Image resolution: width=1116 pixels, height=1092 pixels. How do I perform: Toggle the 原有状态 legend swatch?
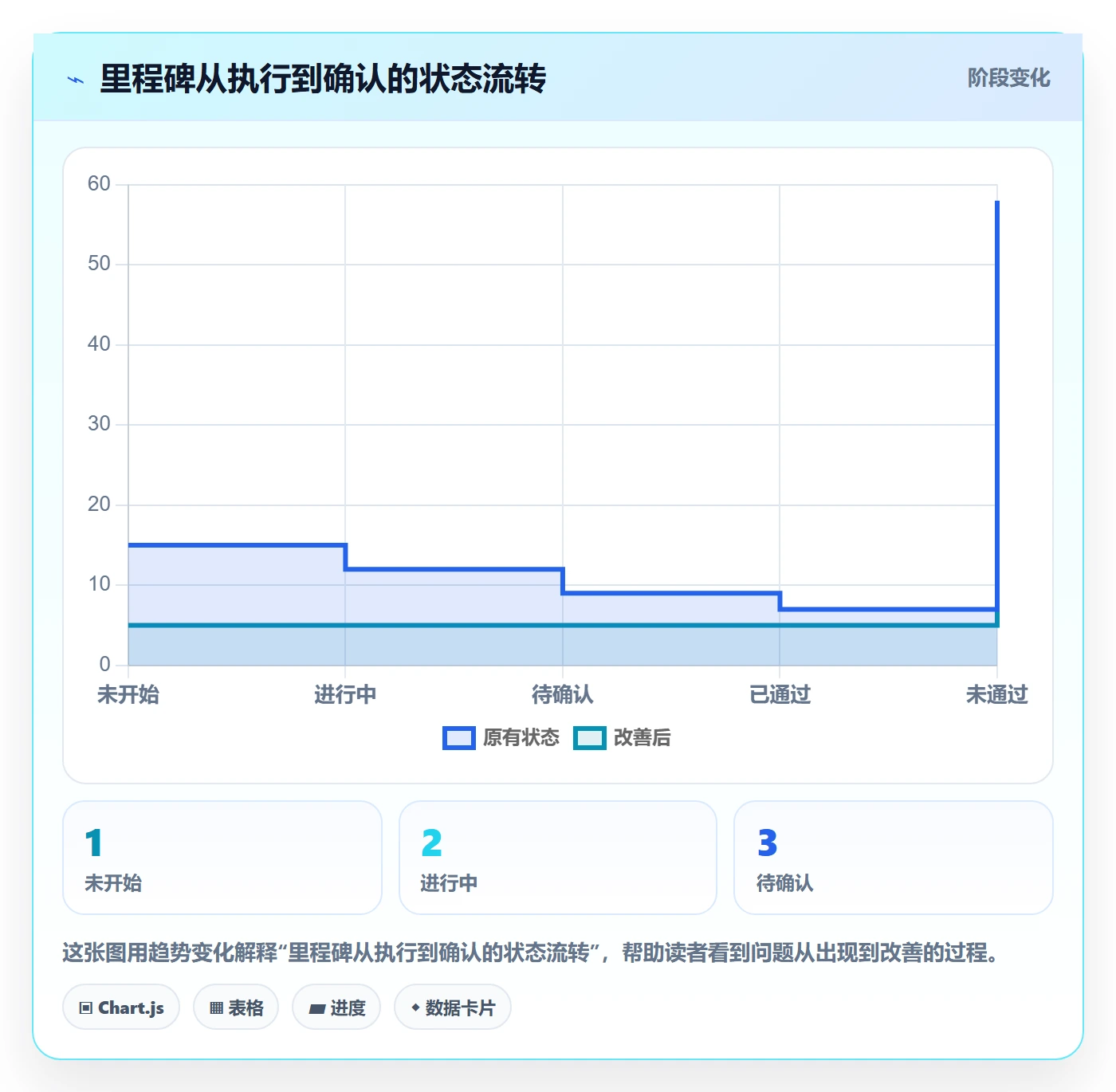[458, 738]
